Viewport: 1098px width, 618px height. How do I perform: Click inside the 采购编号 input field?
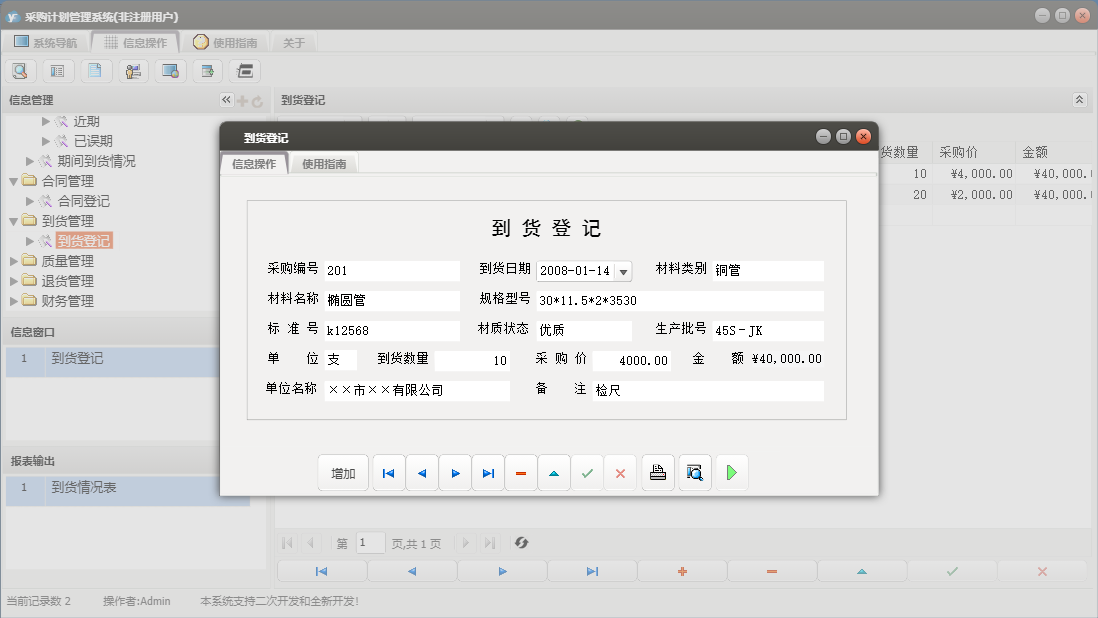click(390, 270)
